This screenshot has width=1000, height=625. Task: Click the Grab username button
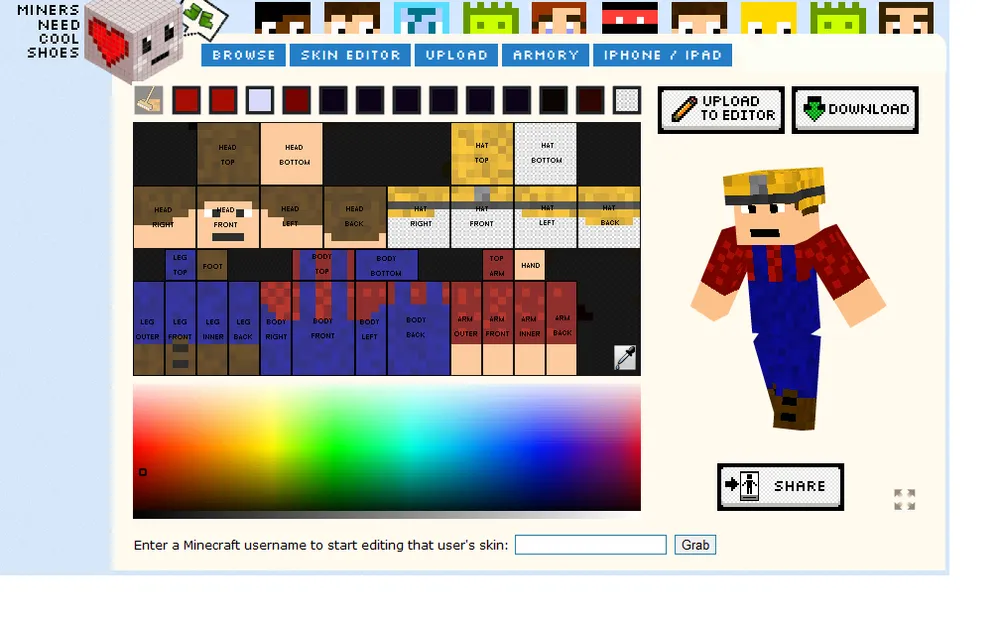pyautogui.click(x=695, y=545)
